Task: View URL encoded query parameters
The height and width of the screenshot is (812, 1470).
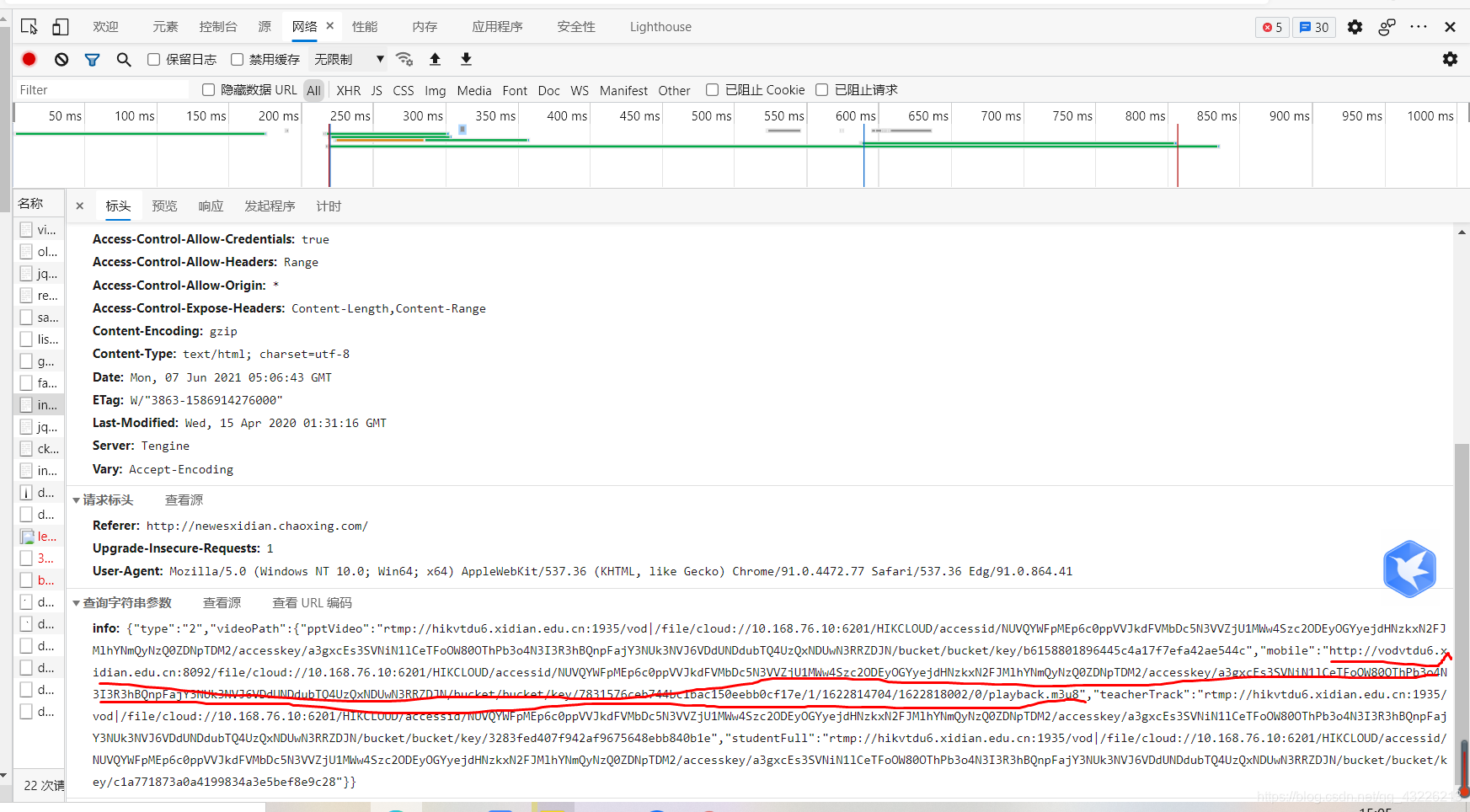Action: coord(312,602)
